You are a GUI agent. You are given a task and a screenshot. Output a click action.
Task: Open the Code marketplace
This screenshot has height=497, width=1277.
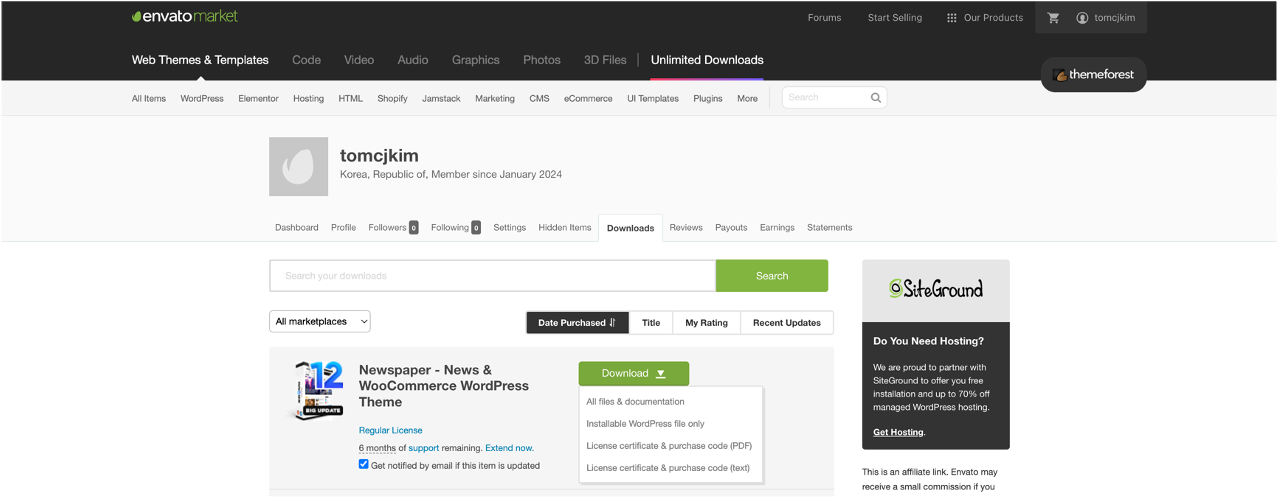306,60
